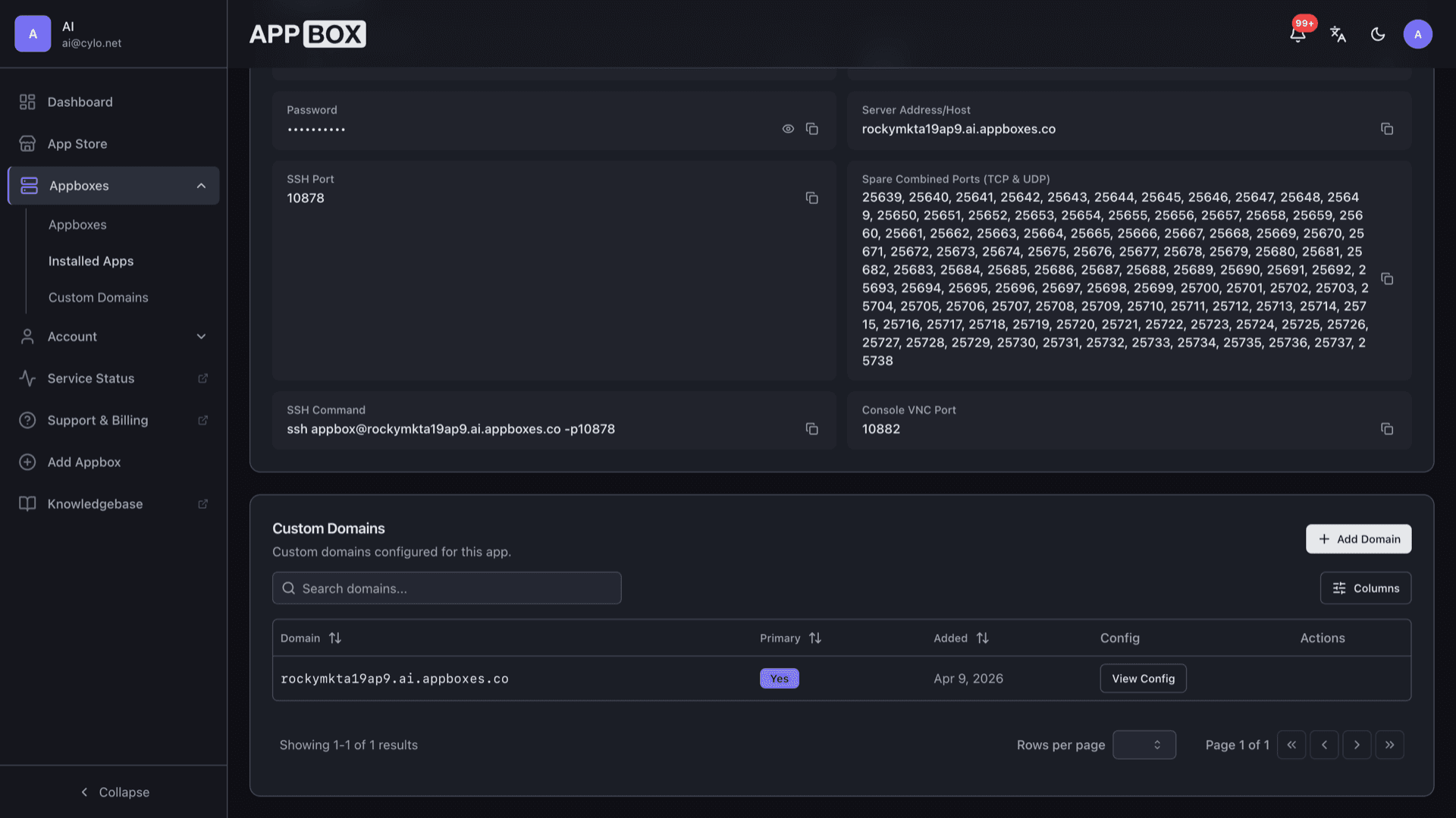Viewport: 1456px width, 818px height.
Task: Copy the SSH Port value
Action: pyautogui.click(x=812, y=198)
